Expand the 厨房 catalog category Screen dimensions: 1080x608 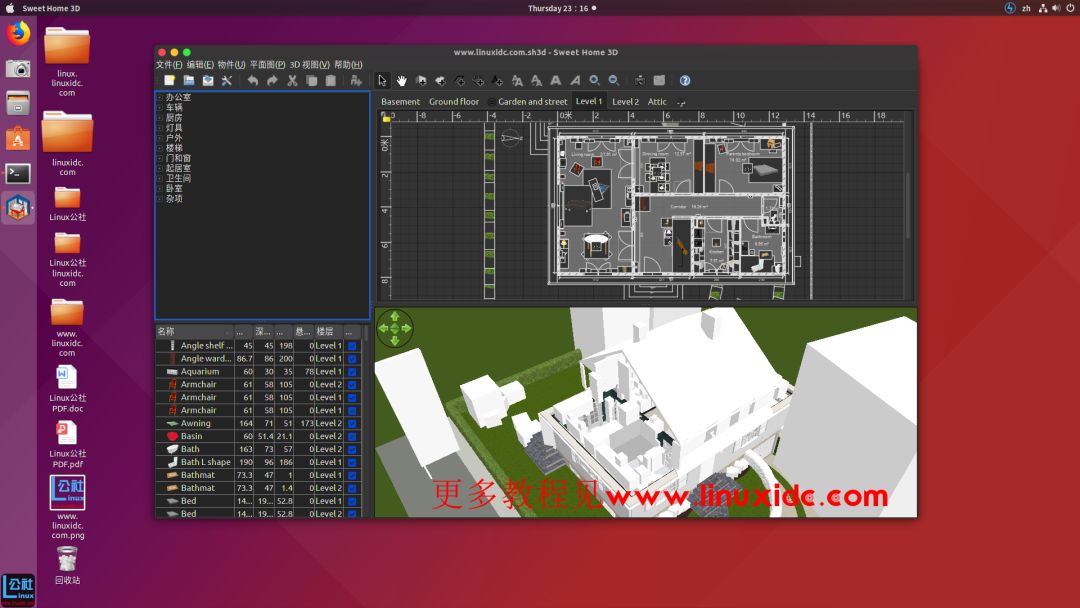point(160,118)
